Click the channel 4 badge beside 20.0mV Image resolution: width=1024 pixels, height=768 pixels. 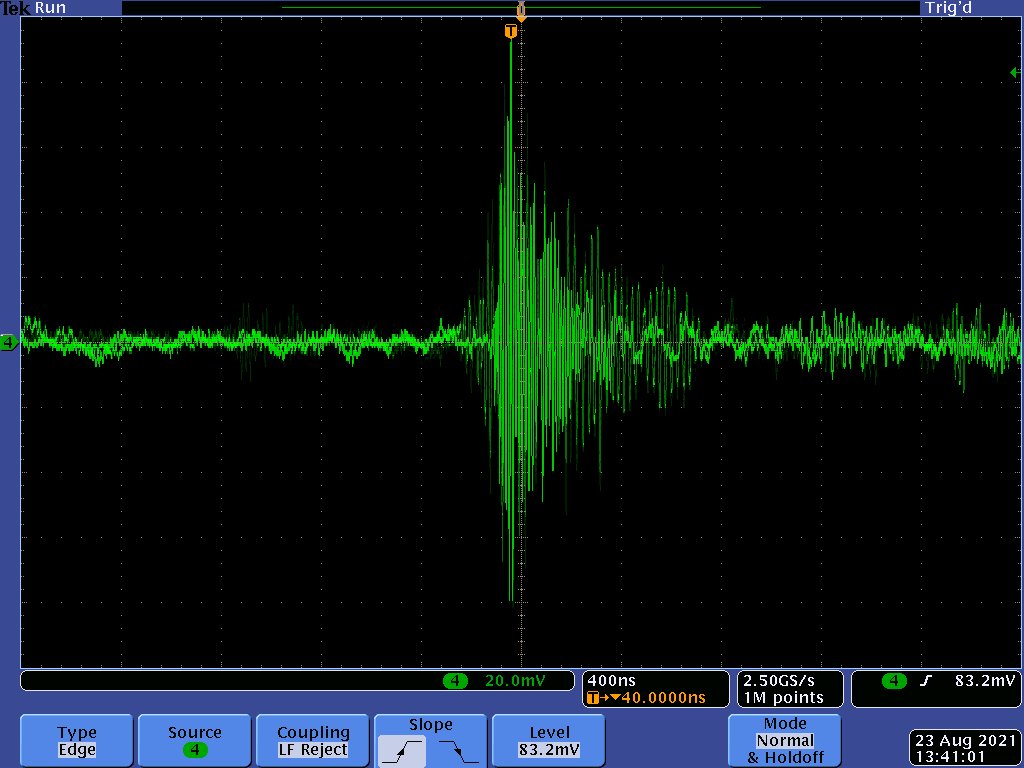coord(455,681)
